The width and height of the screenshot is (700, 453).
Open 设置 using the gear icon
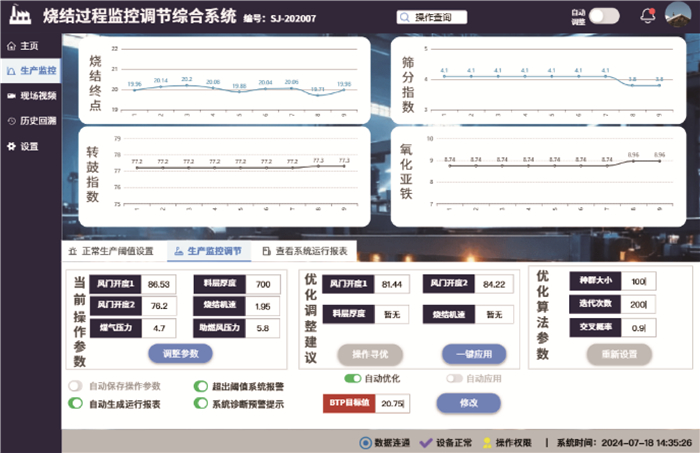point(10,146)
